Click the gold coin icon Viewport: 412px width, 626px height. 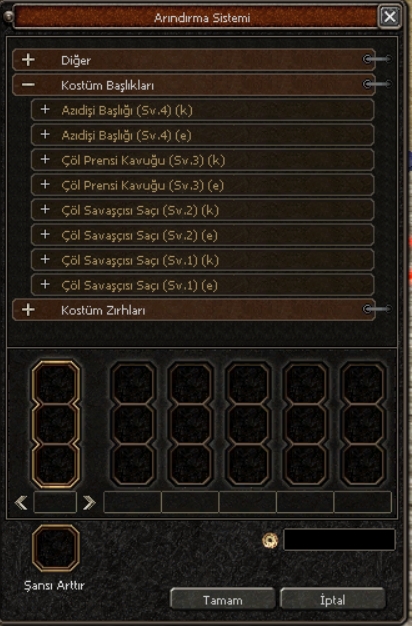tap(270, 541)
